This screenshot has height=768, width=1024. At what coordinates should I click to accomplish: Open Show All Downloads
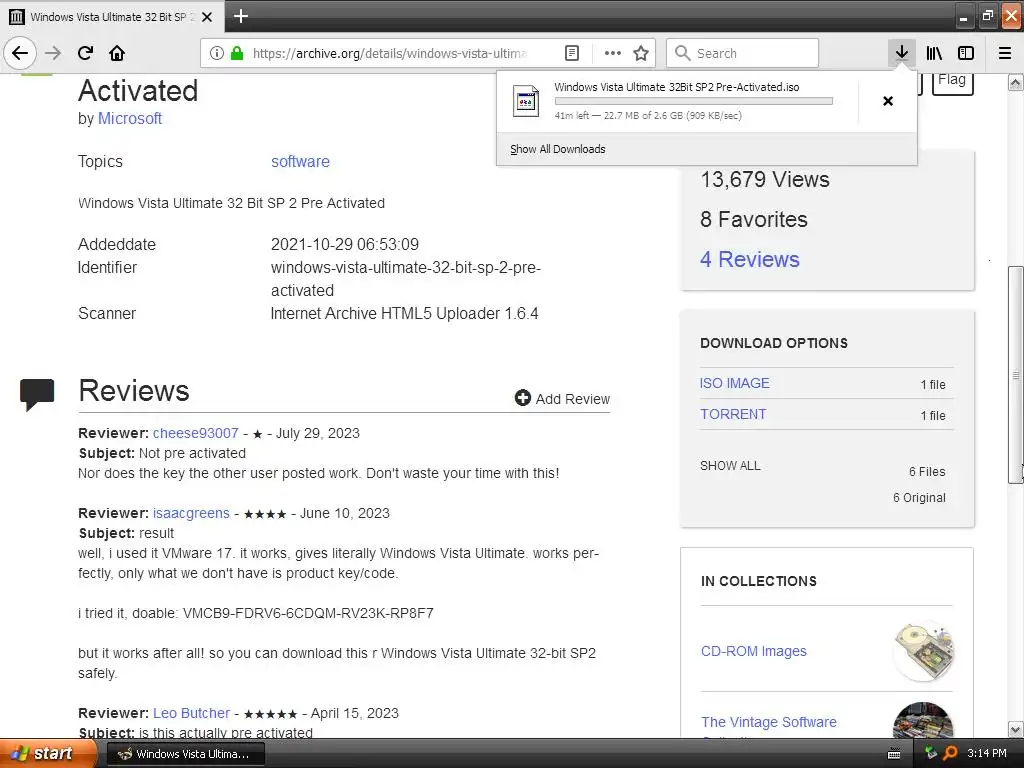pos(558,149)
